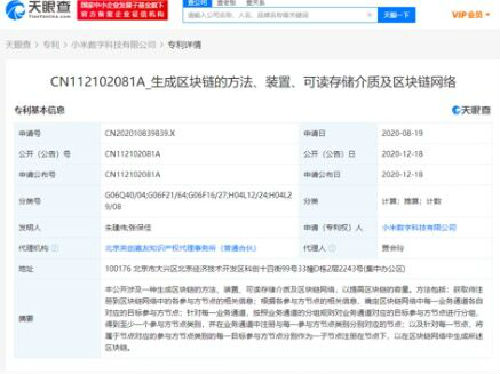Screen dimensions: 500x374
Task: Click the help icon next to 代理人
Action: (332, 248)
